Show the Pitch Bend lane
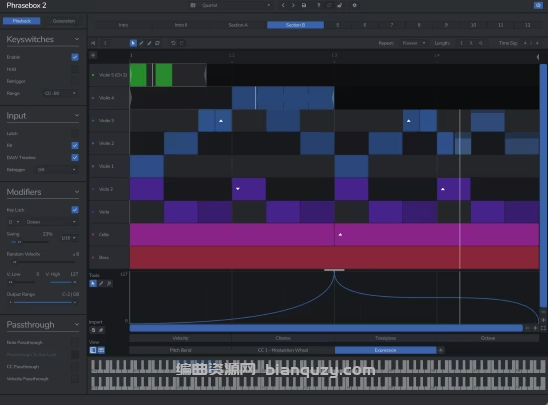 180,350
